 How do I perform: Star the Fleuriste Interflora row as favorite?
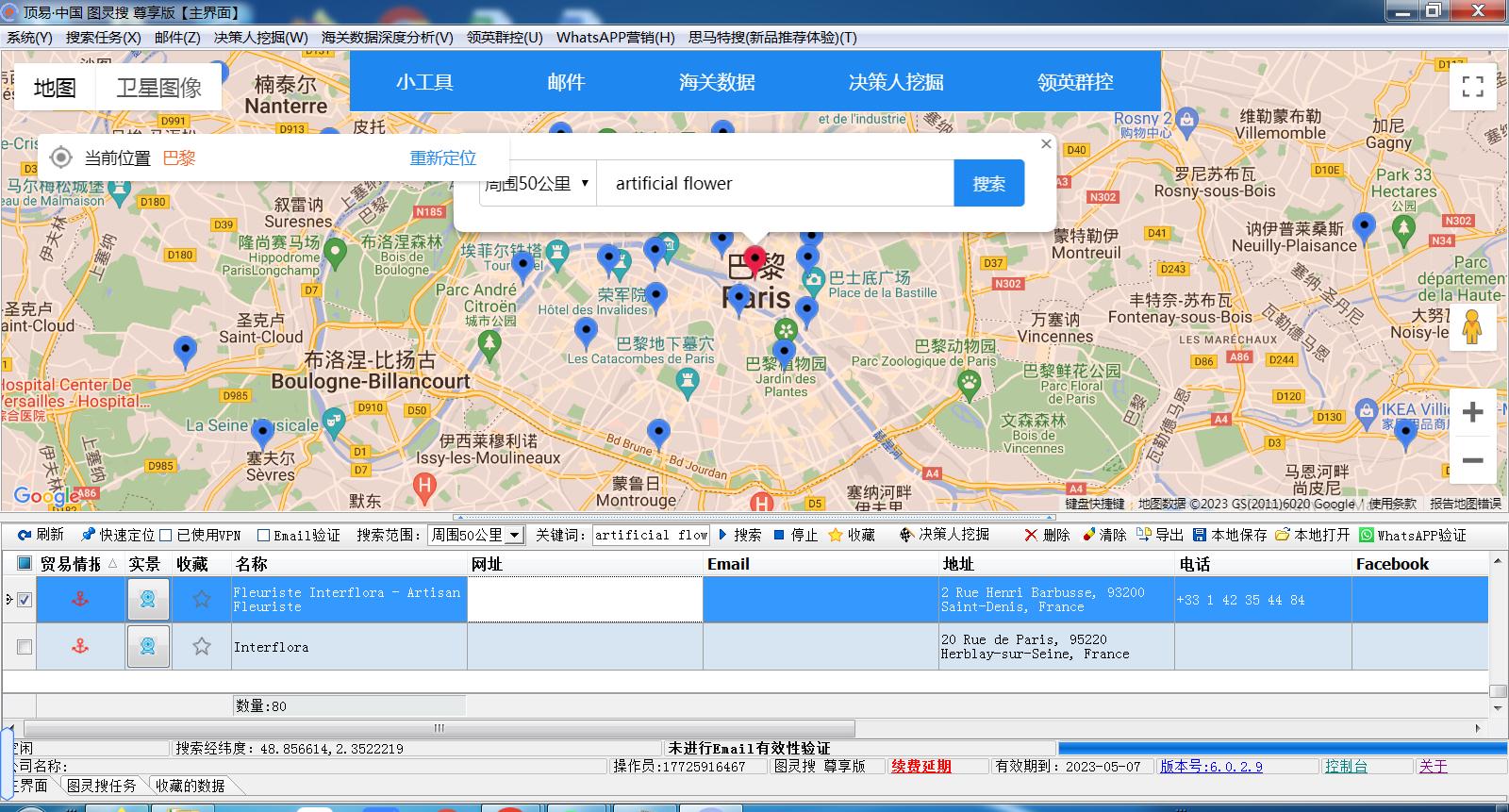202,599
